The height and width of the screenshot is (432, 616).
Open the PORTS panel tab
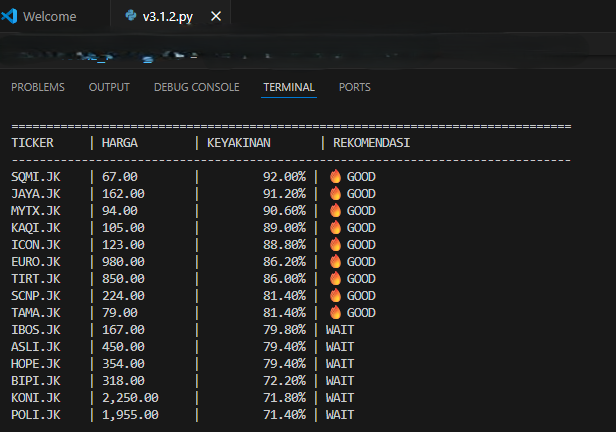point(355,87)
